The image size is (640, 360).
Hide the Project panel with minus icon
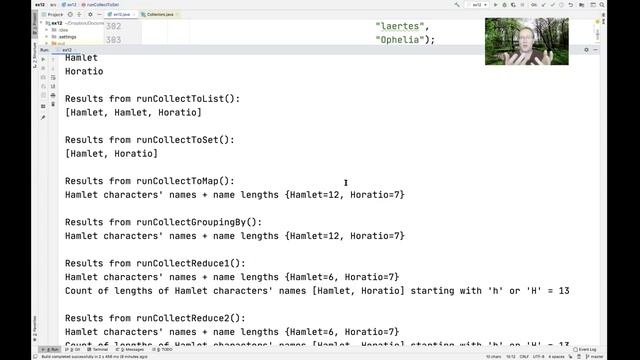(x=99, y=14)
